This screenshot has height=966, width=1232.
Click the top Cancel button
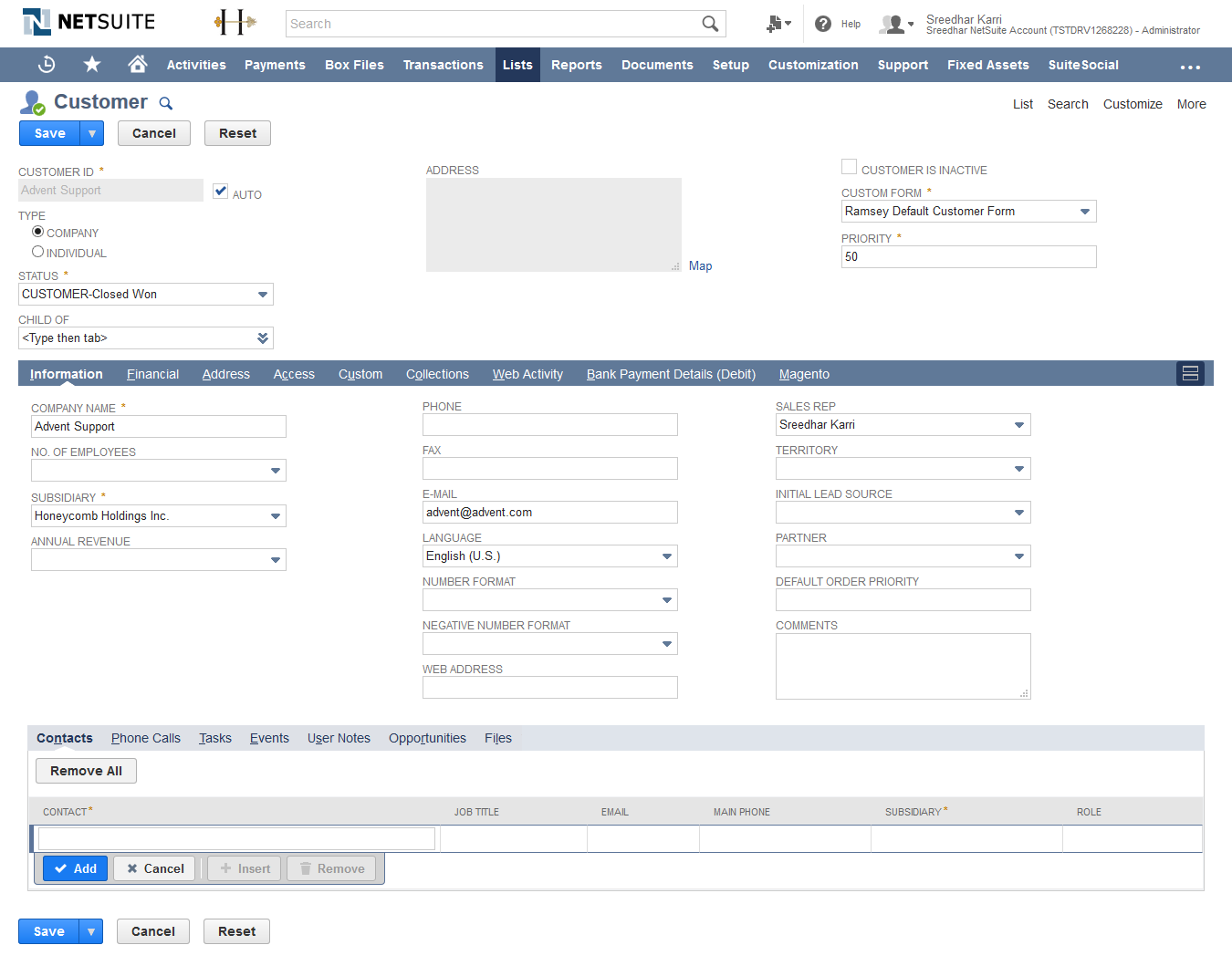[x=154, y=133]
